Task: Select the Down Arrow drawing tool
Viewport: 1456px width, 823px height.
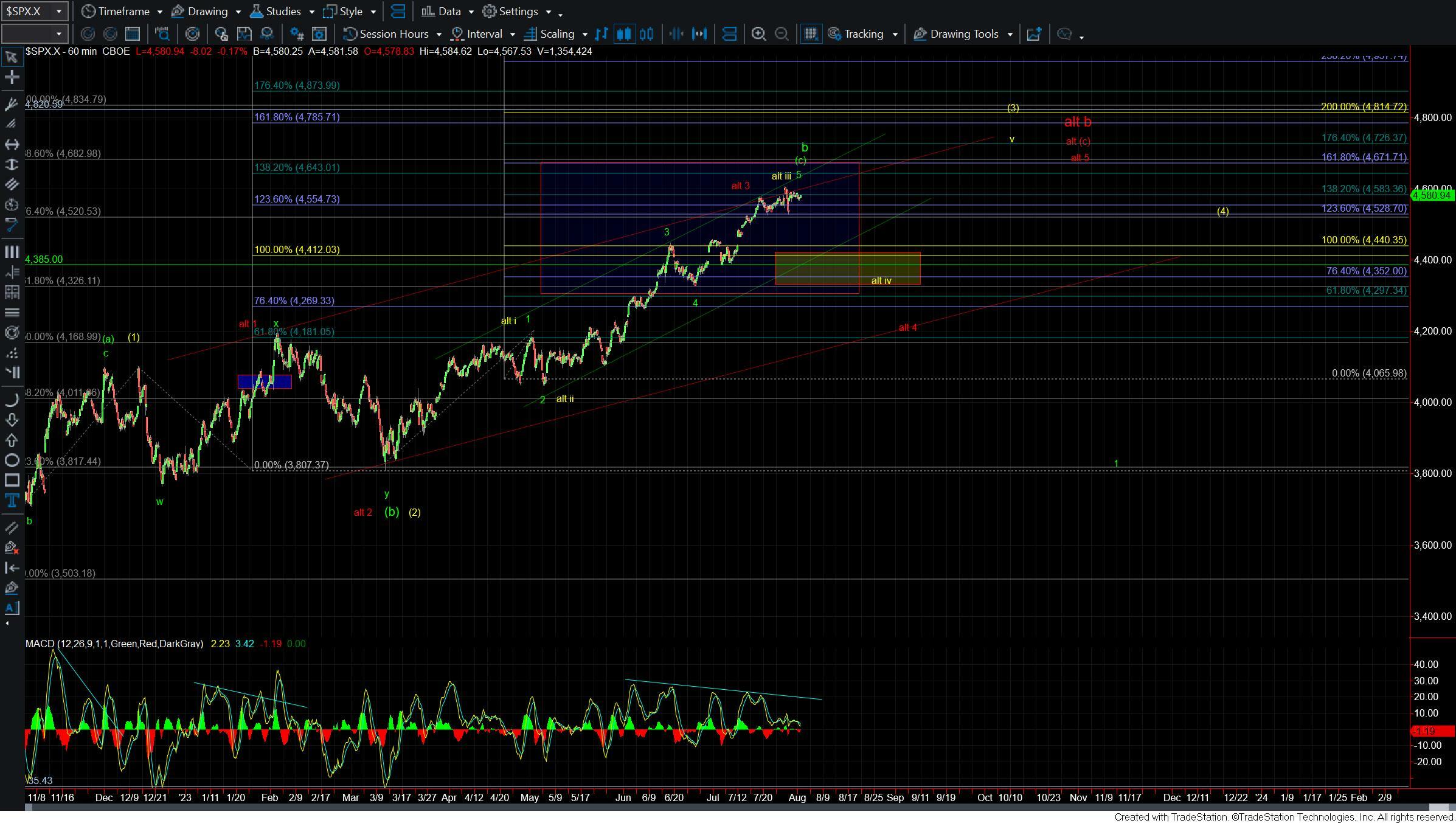Action: [x=12, y=420]
